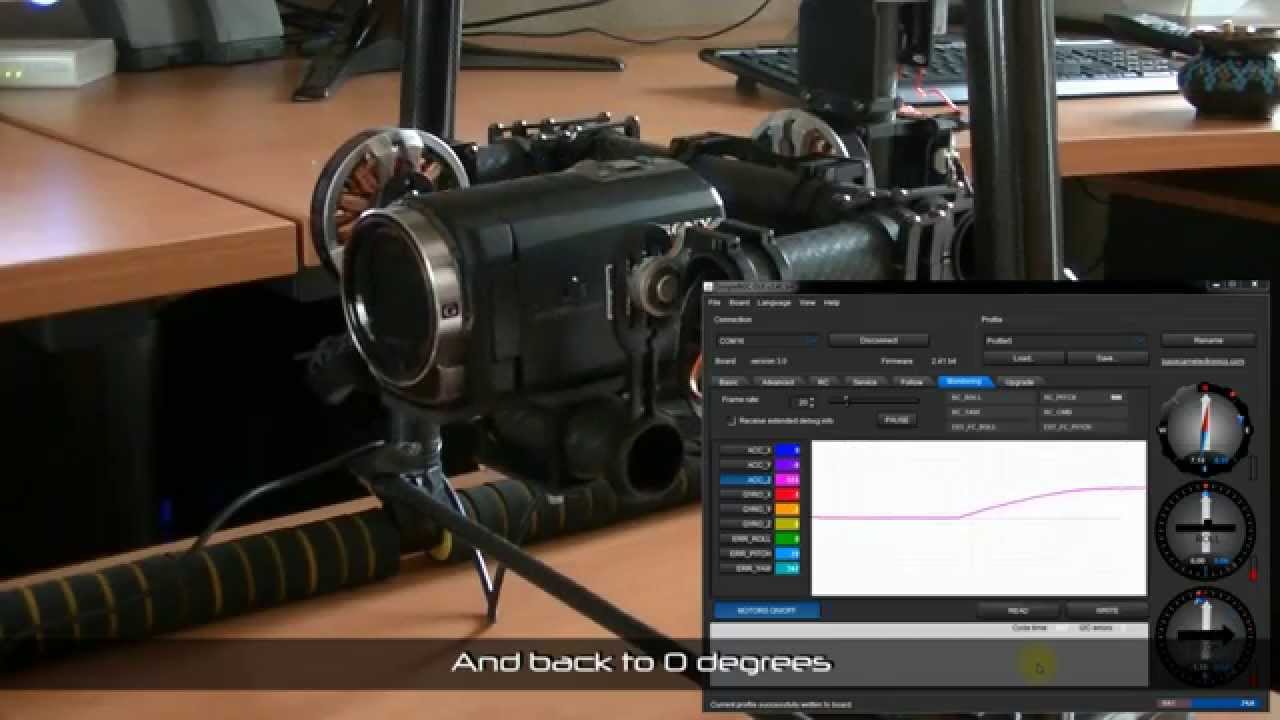The width and height of the screenshot is (1280, 720).
Task: Click the PAUSE monitoring button
Action: 897,420
